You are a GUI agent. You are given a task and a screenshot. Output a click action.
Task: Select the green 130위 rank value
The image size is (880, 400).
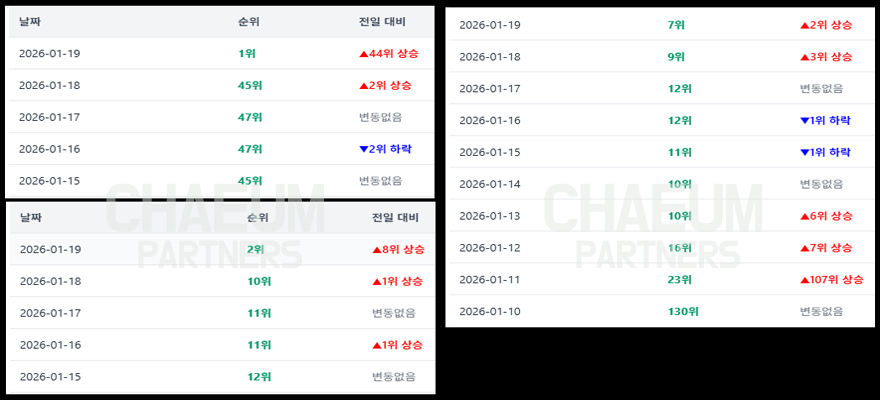[683, 312]
